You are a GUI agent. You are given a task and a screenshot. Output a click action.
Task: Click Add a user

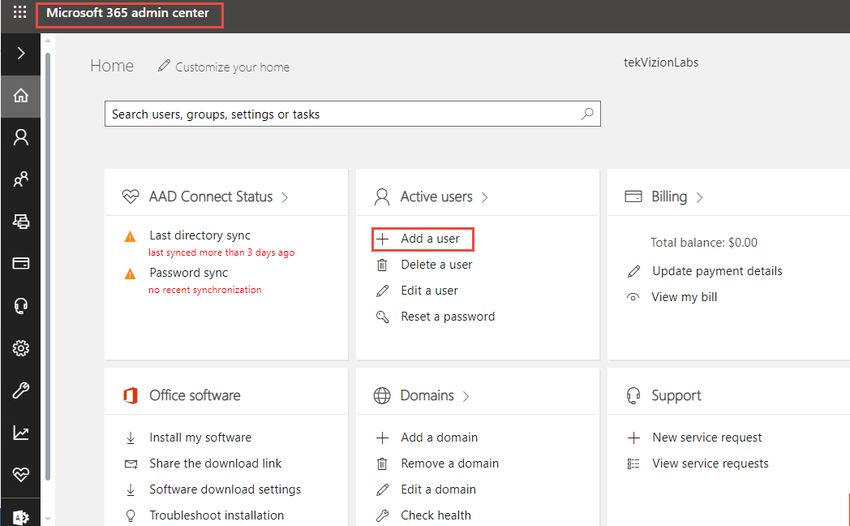[x=430, y=239]
